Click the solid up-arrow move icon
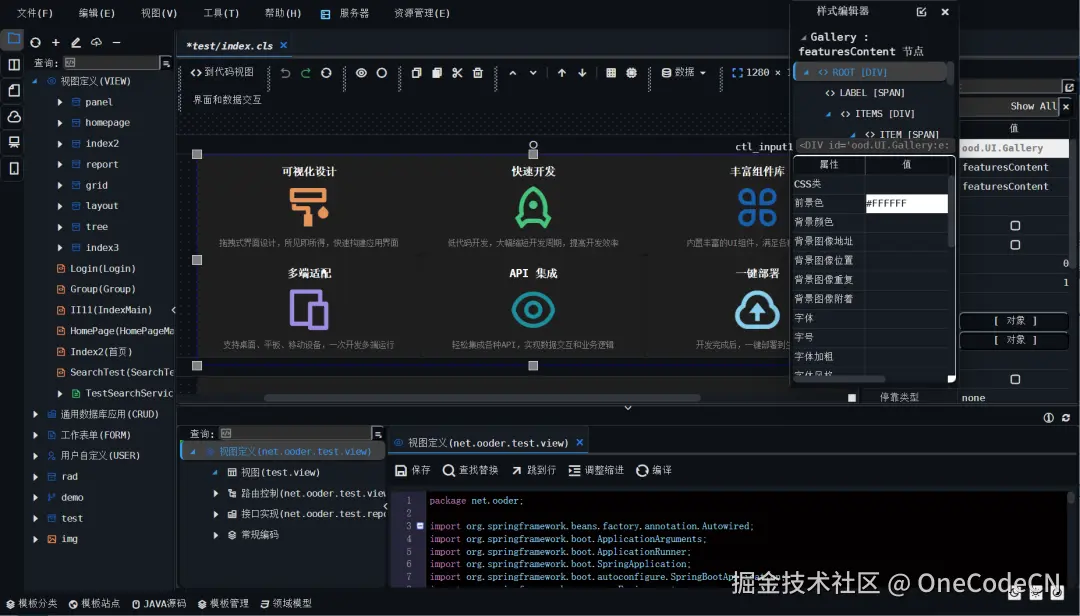Screen dimensions: 1080x616 pyautogui.click(x=562, y=73)
